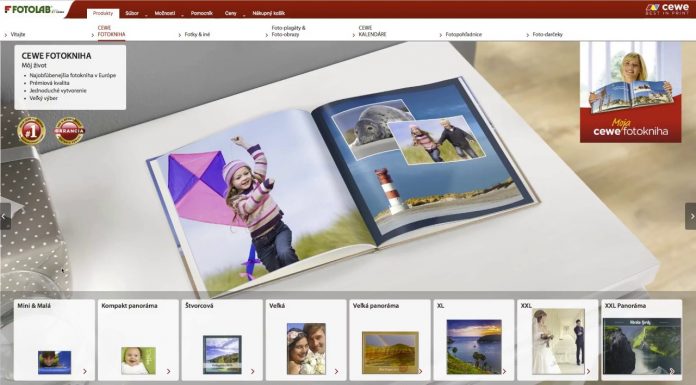Open the Možnosti menu
The height and width of the screenshot is (385, 696).
tap(165, 13)
